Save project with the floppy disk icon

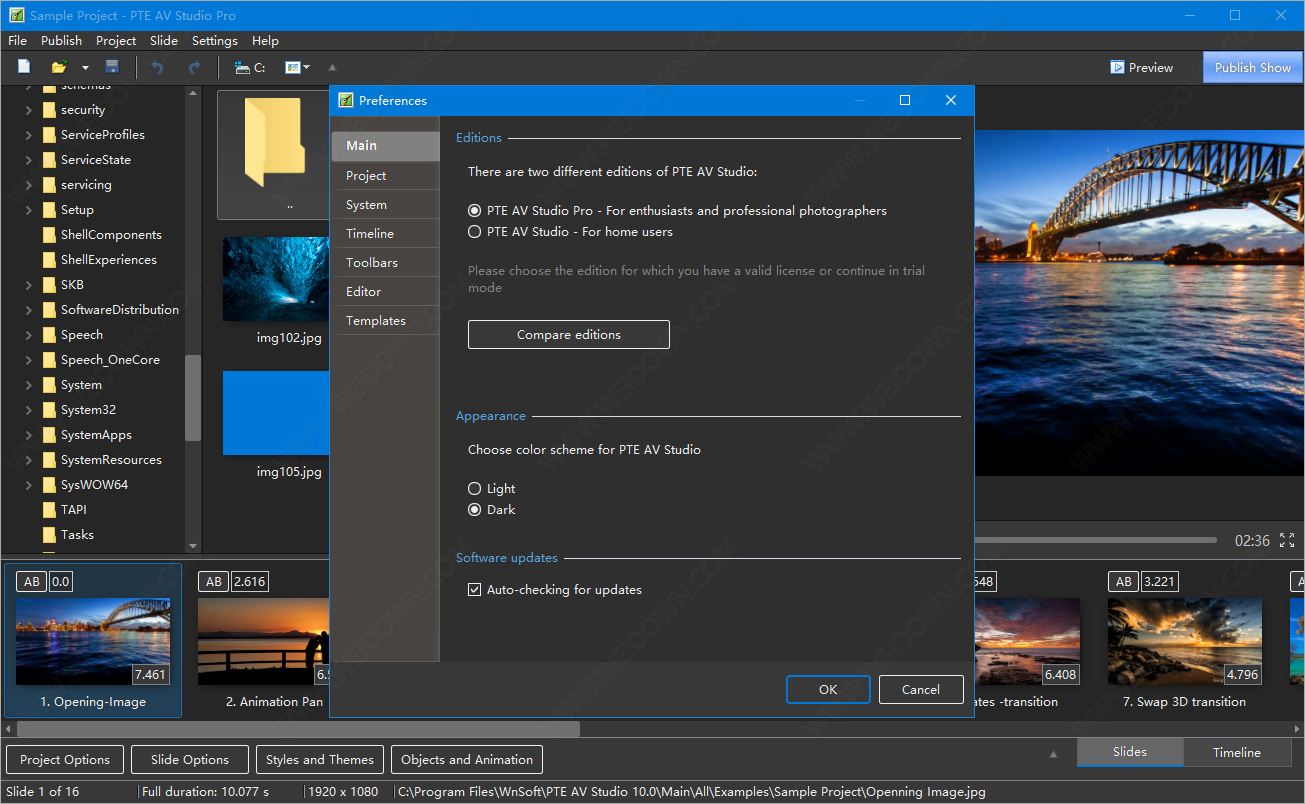coord(112,67)
